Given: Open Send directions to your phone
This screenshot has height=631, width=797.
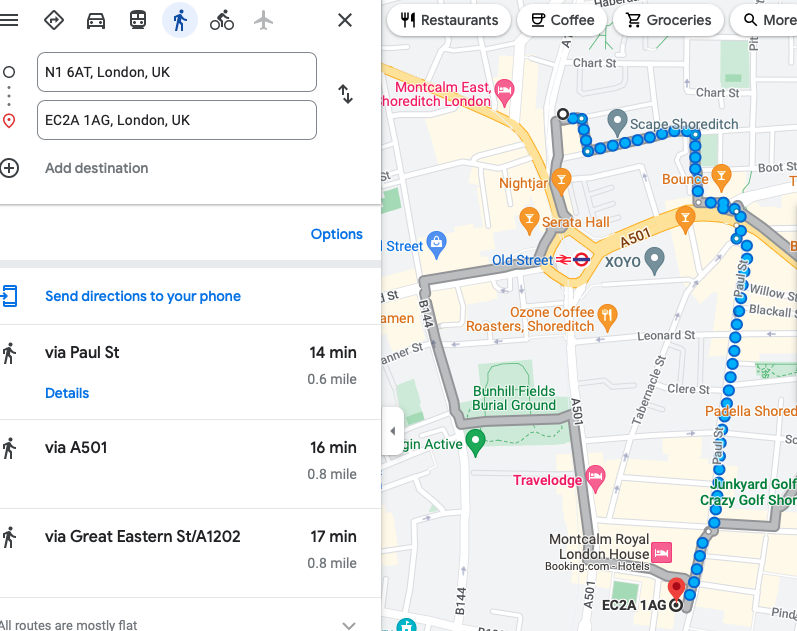Looking at the screenshot, I should tap(143, 296).
